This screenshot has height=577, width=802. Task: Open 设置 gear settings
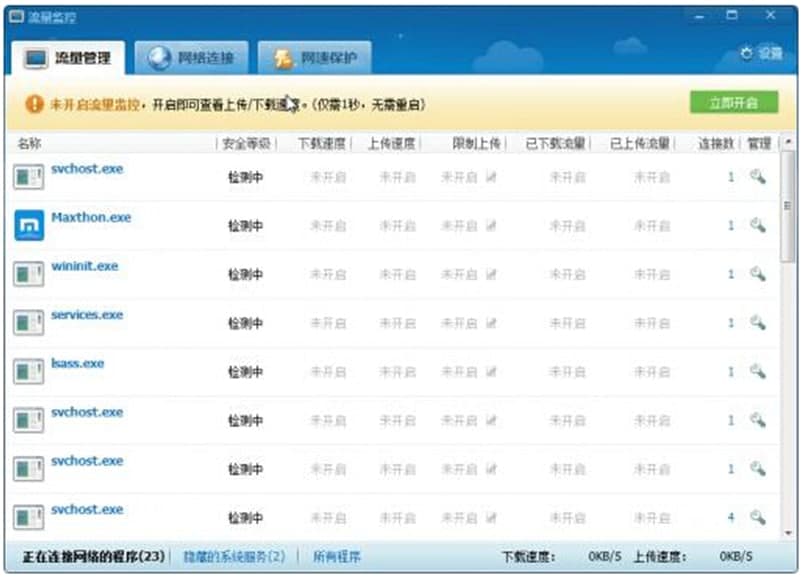coord(762,53)
